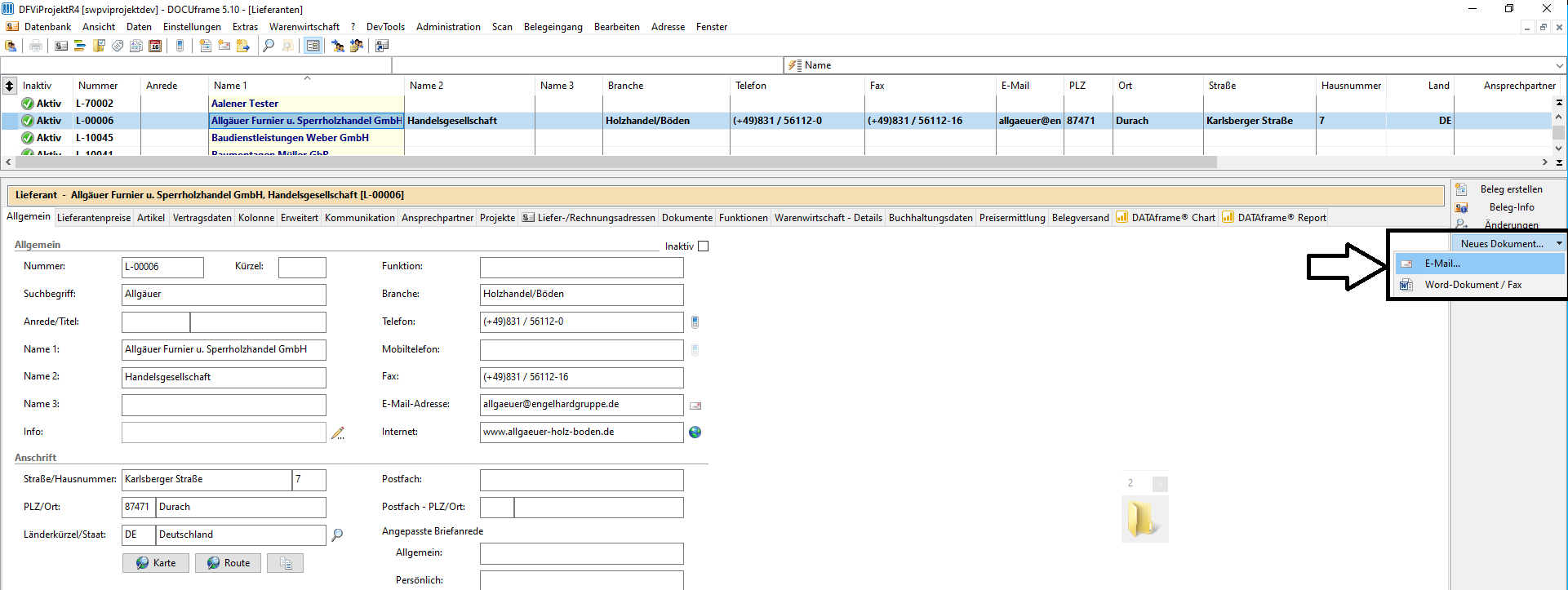Toggle the Inaktiv checkbox

704,246
